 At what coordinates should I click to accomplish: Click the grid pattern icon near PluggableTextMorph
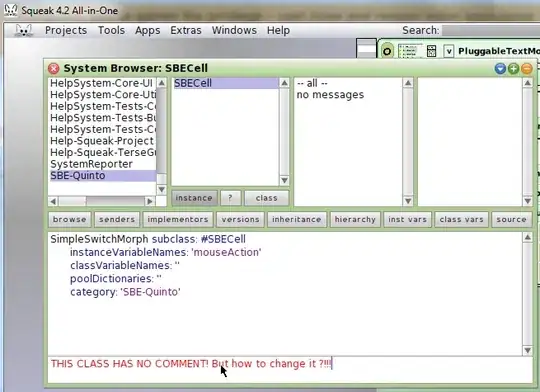[x=431, y=51]
